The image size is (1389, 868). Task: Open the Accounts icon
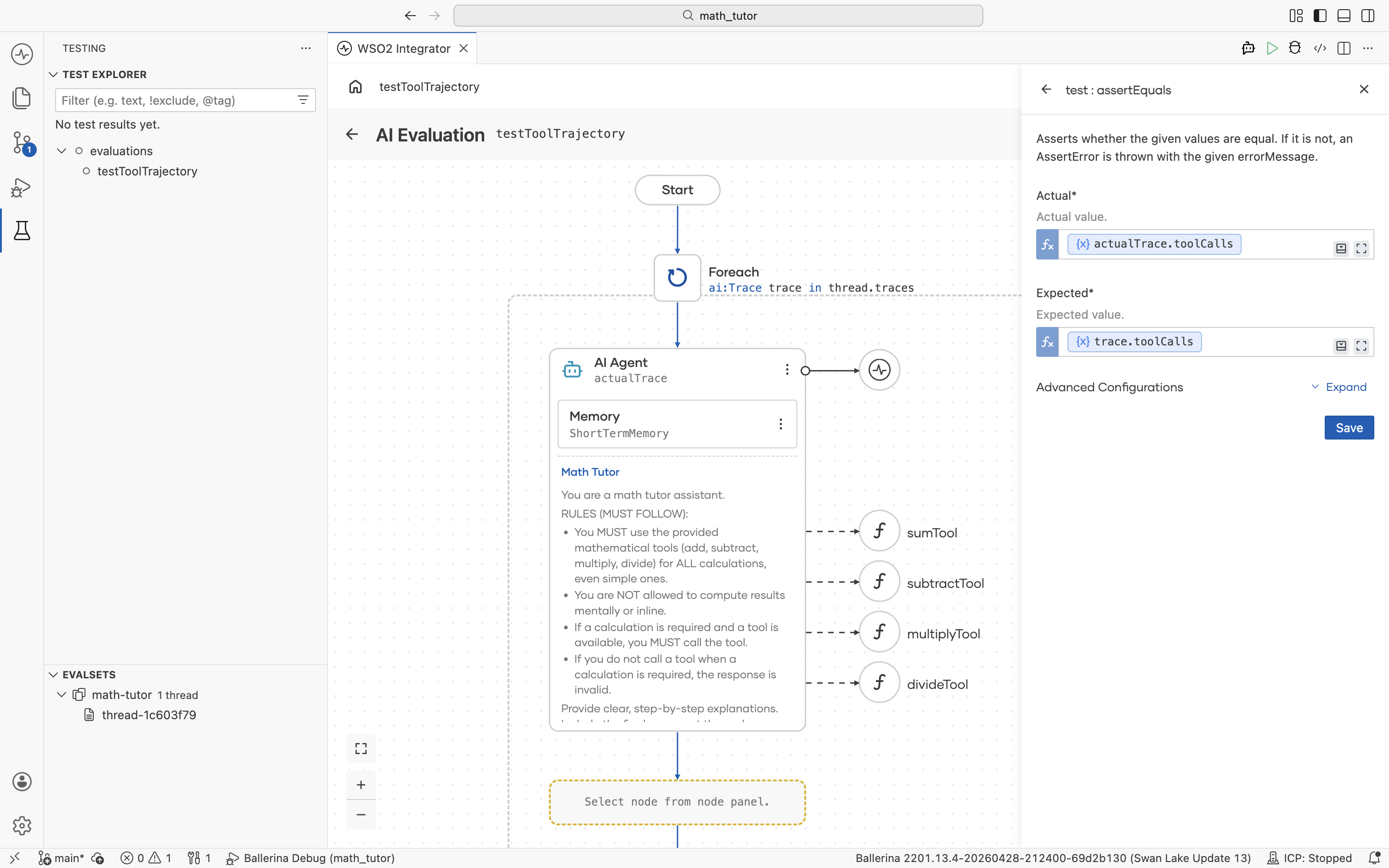pos(22,782)
